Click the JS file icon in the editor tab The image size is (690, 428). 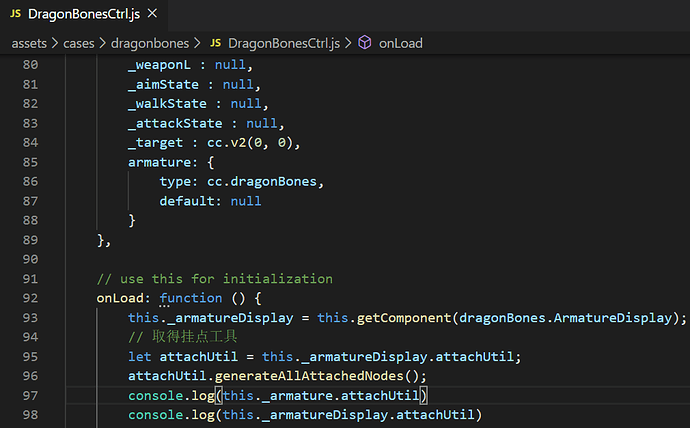click(16, 14)
